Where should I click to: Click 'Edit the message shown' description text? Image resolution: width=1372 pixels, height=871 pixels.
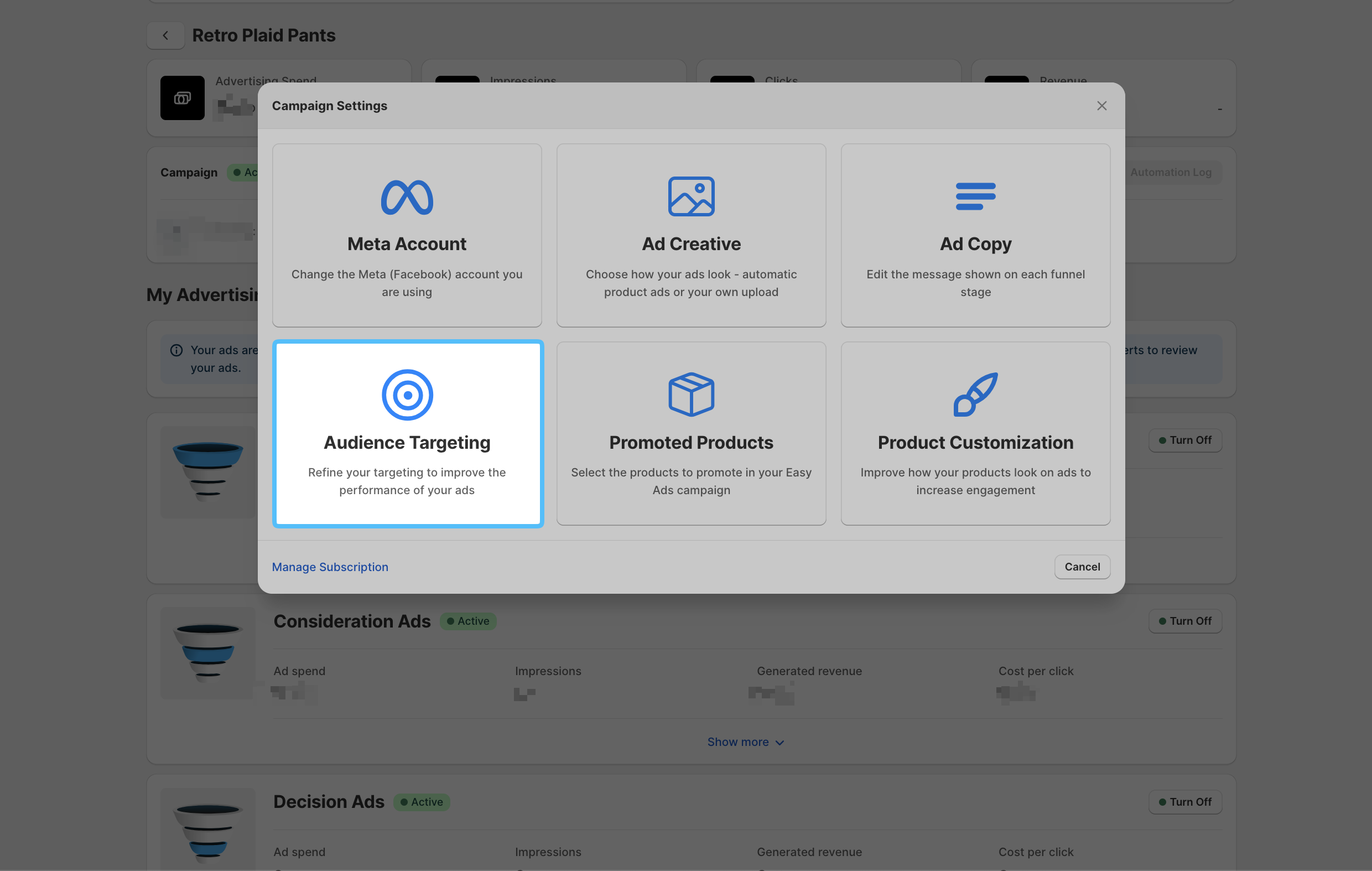click(x=975, y=283)
